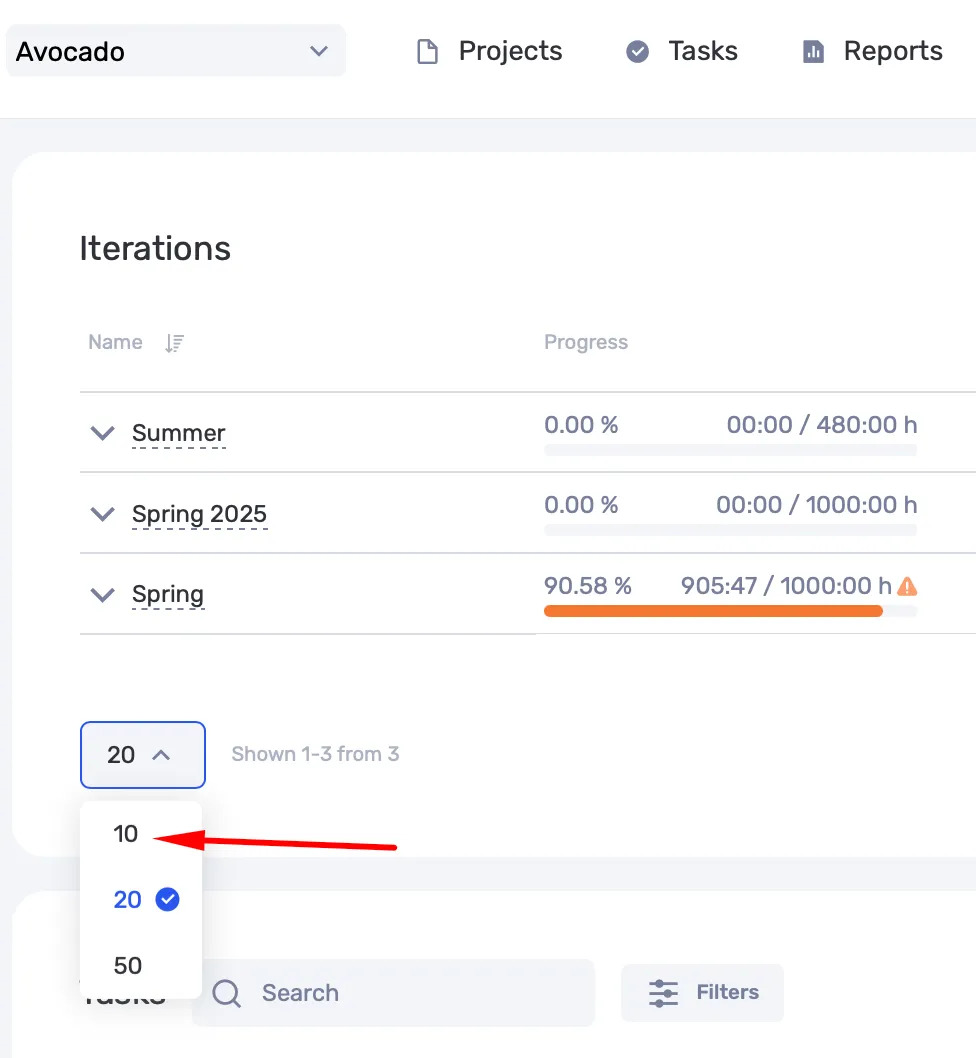Select 50 items per page
976x1058 pixels.
coord(128,966)
